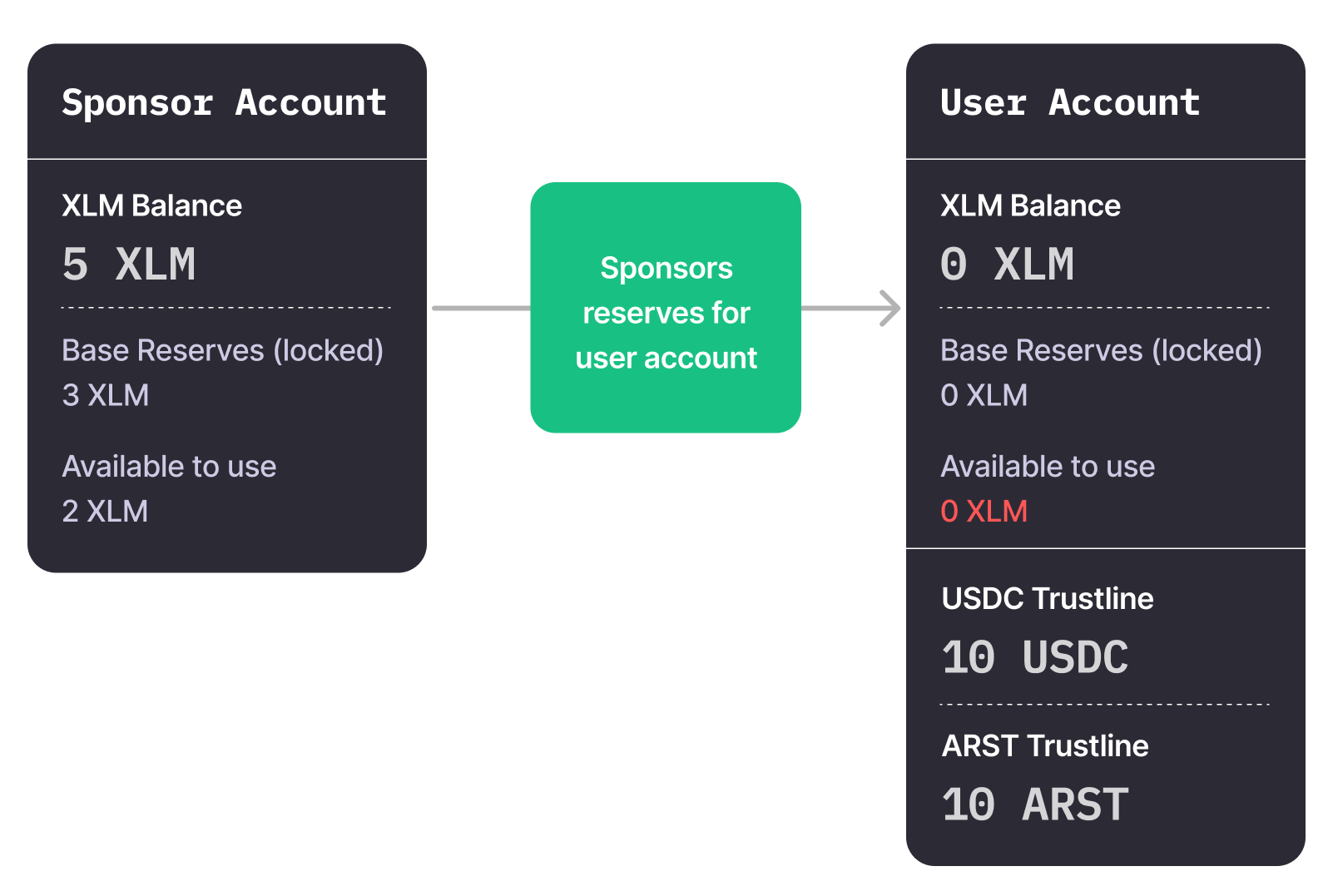Select the sponsor's Base Reserves (locked) label
Viewport: 1338px width, 896px height.
[x=223, y=350]
